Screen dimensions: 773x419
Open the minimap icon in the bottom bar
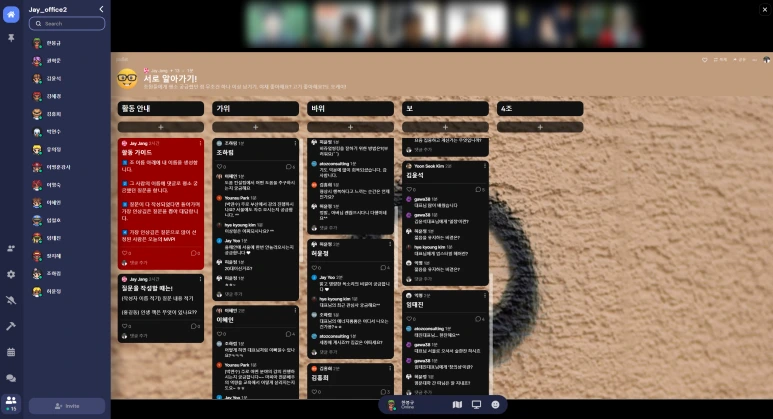click(457, 405)
